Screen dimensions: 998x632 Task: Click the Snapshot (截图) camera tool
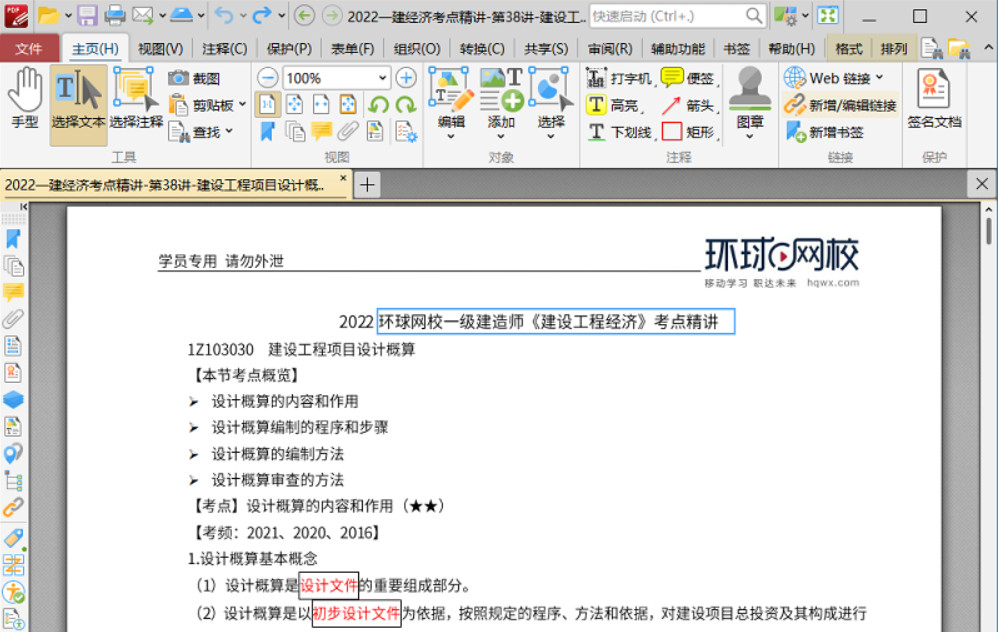click(195, 78)
